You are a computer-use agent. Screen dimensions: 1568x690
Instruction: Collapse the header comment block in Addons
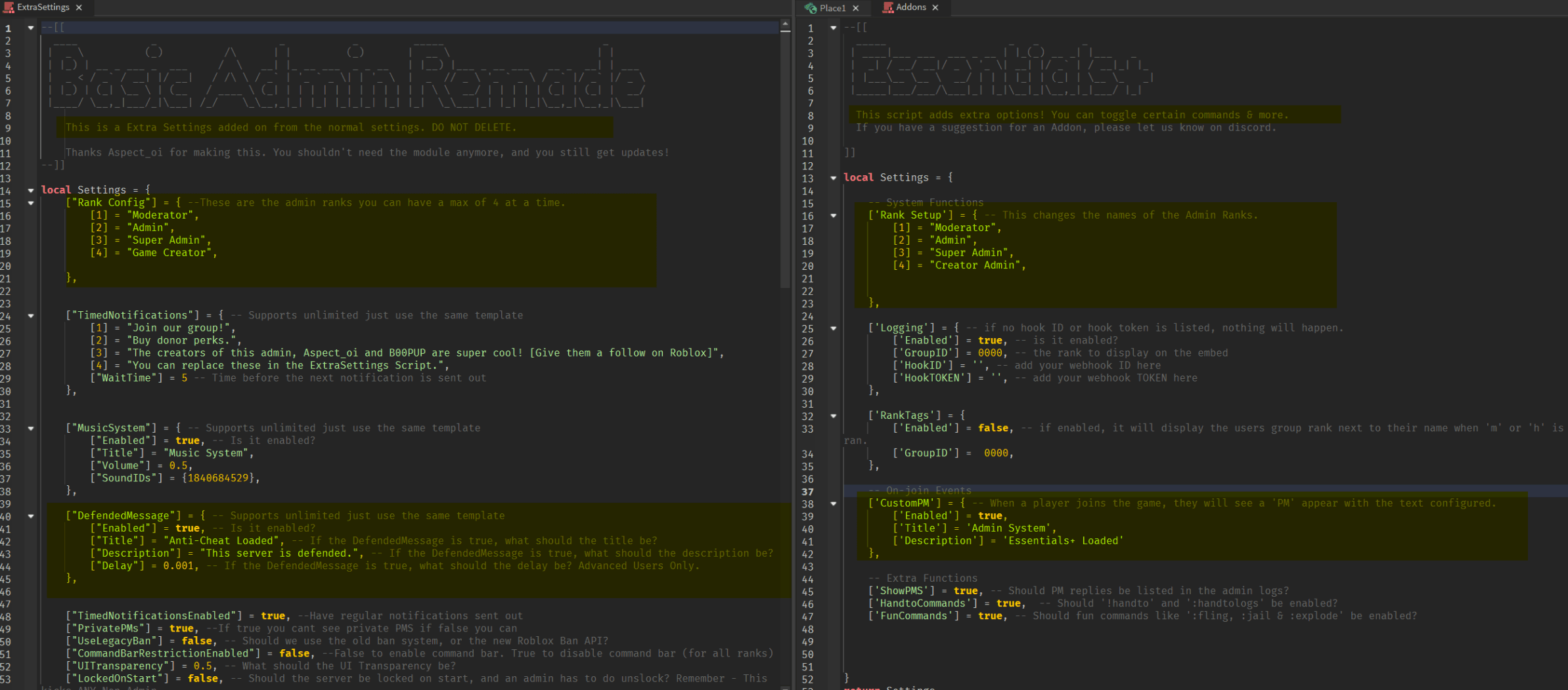tap(834, 28)
